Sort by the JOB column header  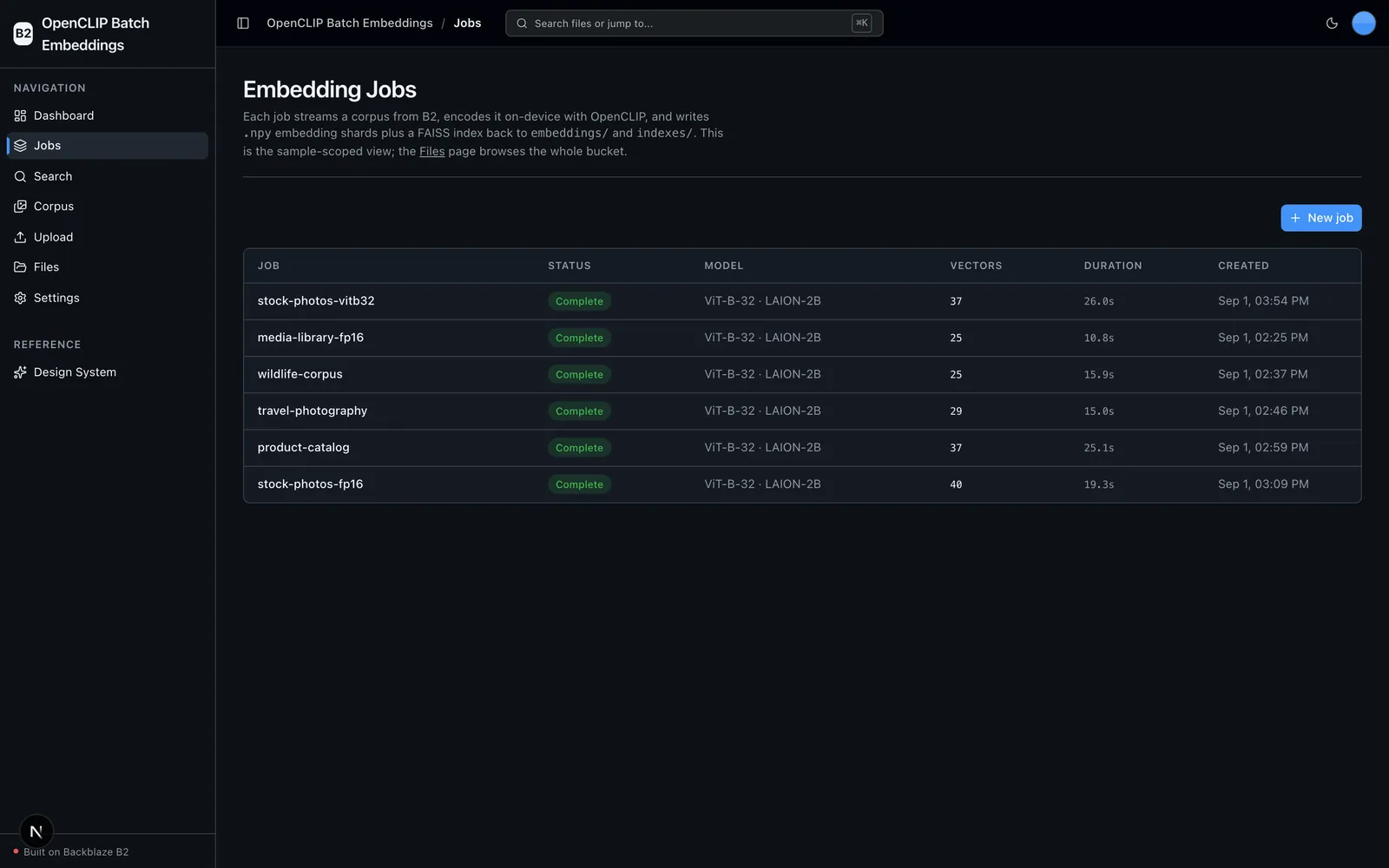point(268,266)
